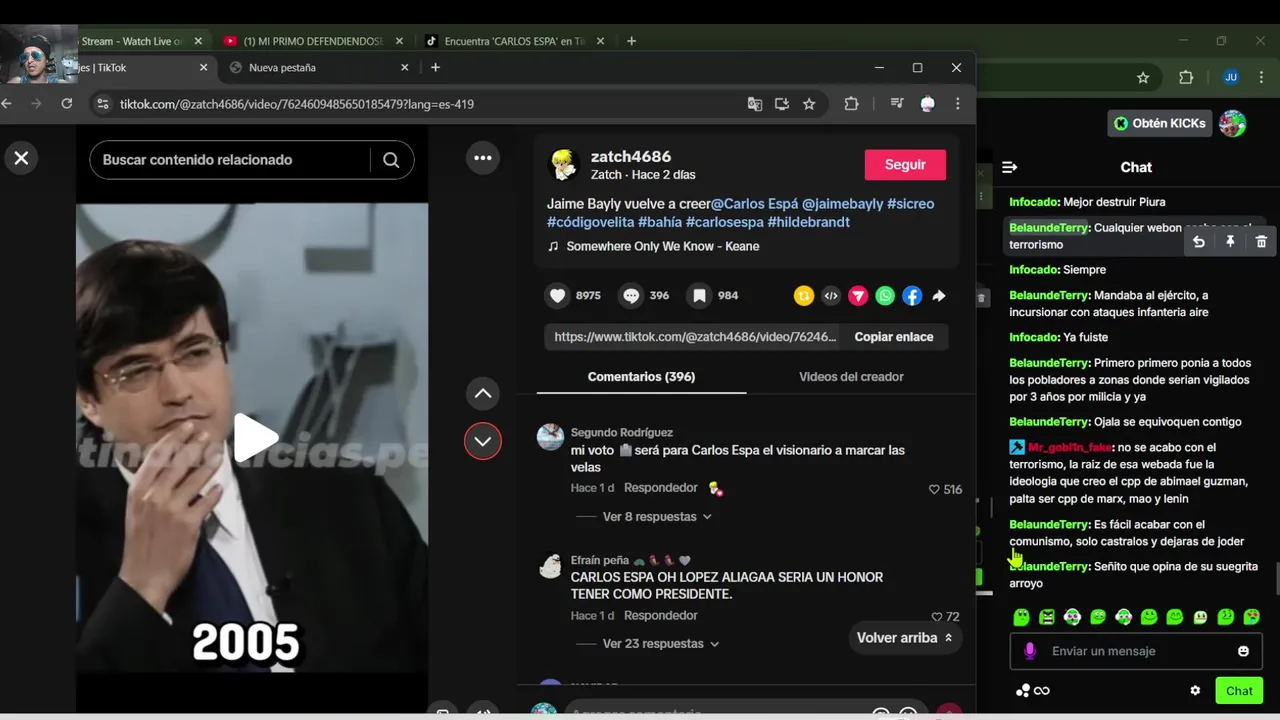Open more share options with the arrow icon

tap(939, 296)
